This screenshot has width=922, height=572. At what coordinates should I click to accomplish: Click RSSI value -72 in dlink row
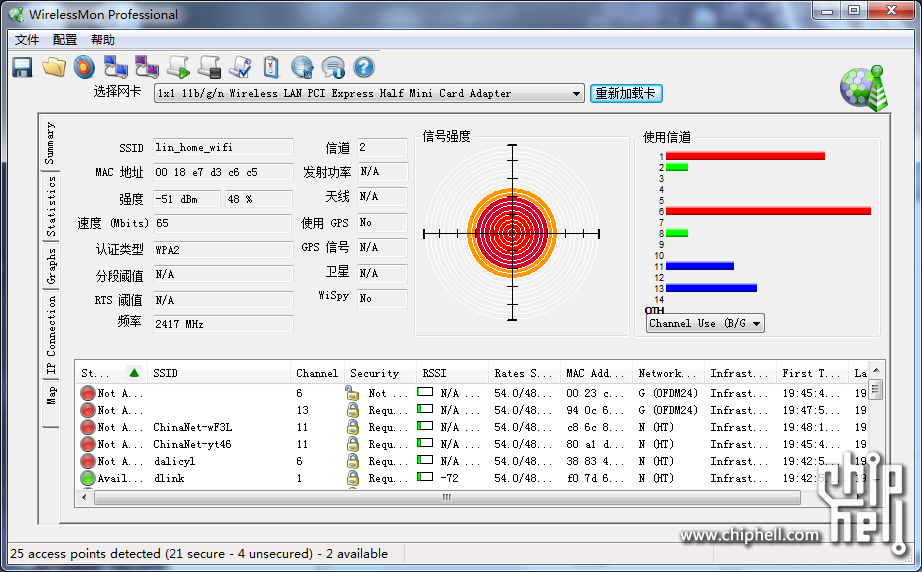tap(449, 478)
